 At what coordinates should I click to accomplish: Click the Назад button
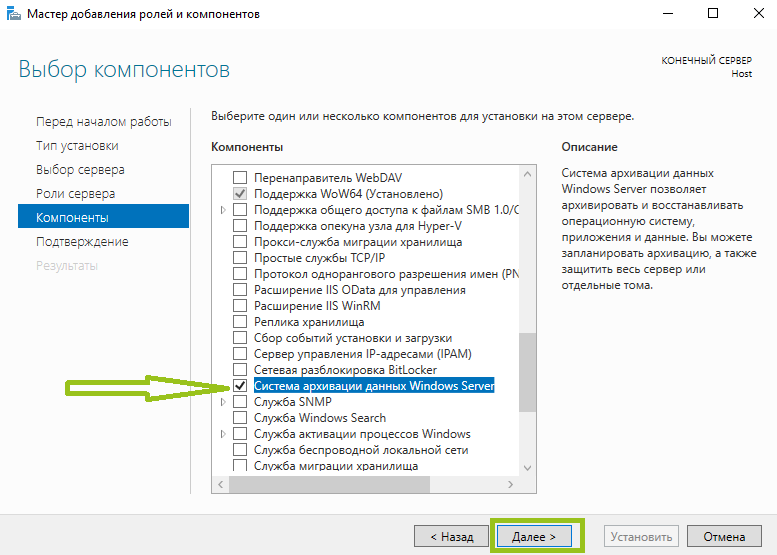pyautogui.click(x=451, y=537)
